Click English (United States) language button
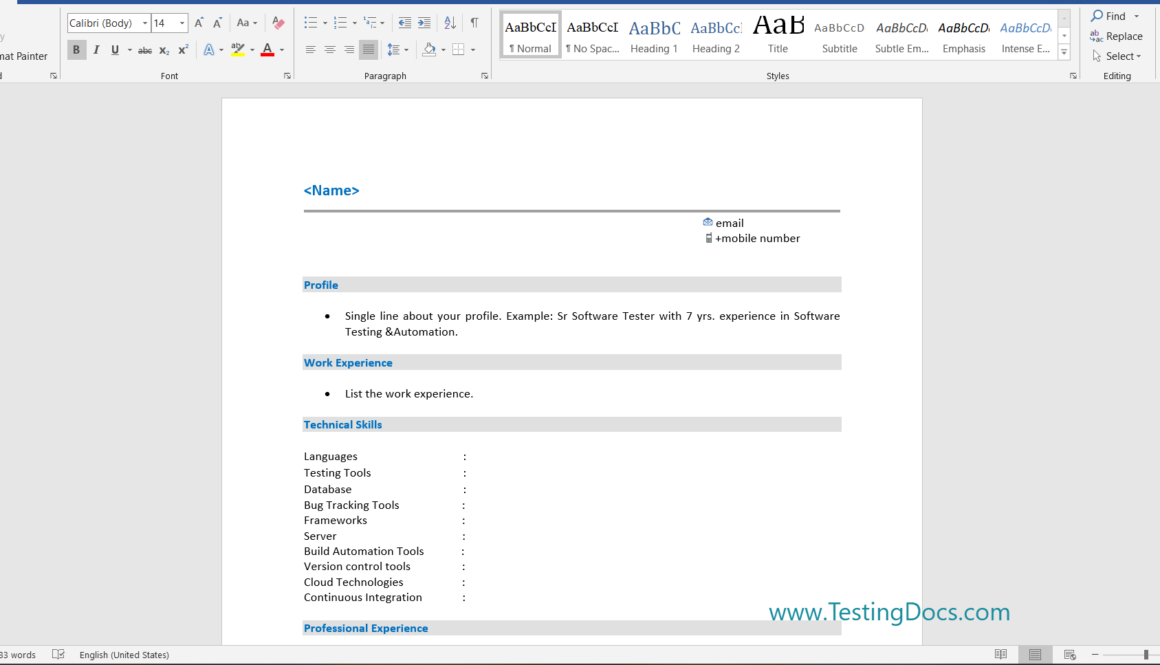The width and height of the screenshot is (1160, 665). (124, 655)
